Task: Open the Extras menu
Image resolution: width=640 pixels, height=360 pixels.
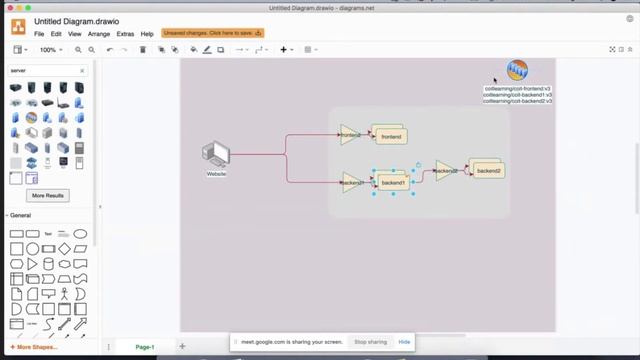Action: pyautogui.click(x=125, y=34)
